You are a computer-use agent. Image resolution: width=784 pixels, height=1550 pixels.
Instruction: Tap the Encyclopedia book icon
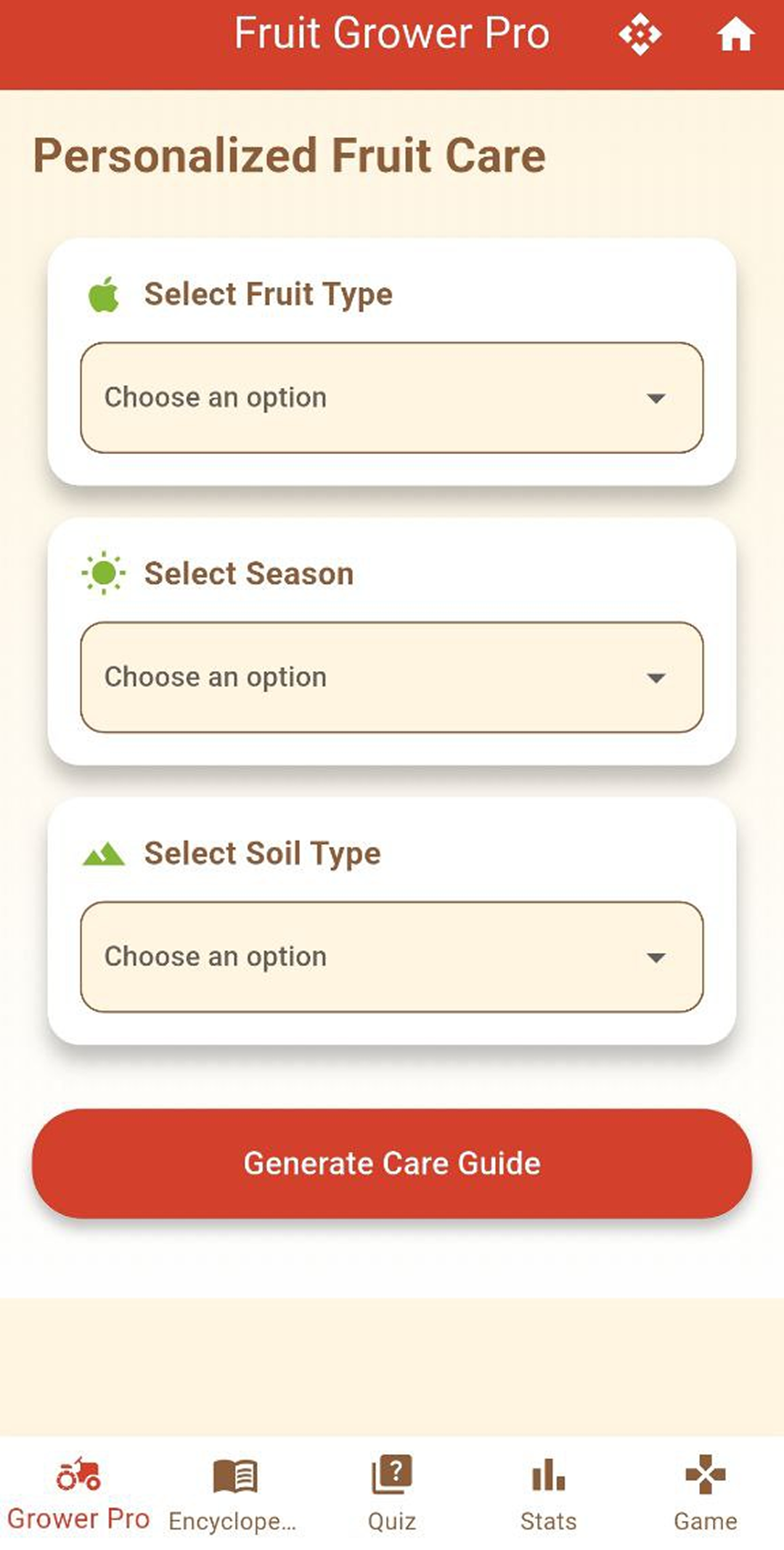coord(234,1476)
